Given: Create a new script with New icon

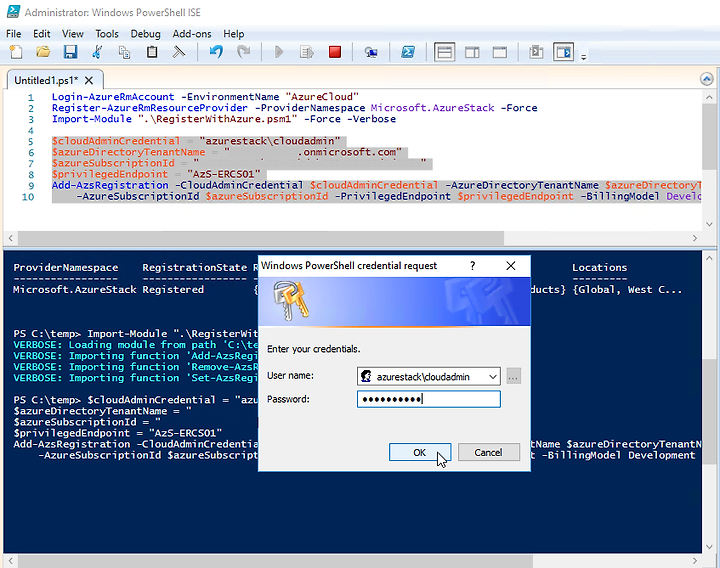Looking at the screenshot, I should 16,52.
